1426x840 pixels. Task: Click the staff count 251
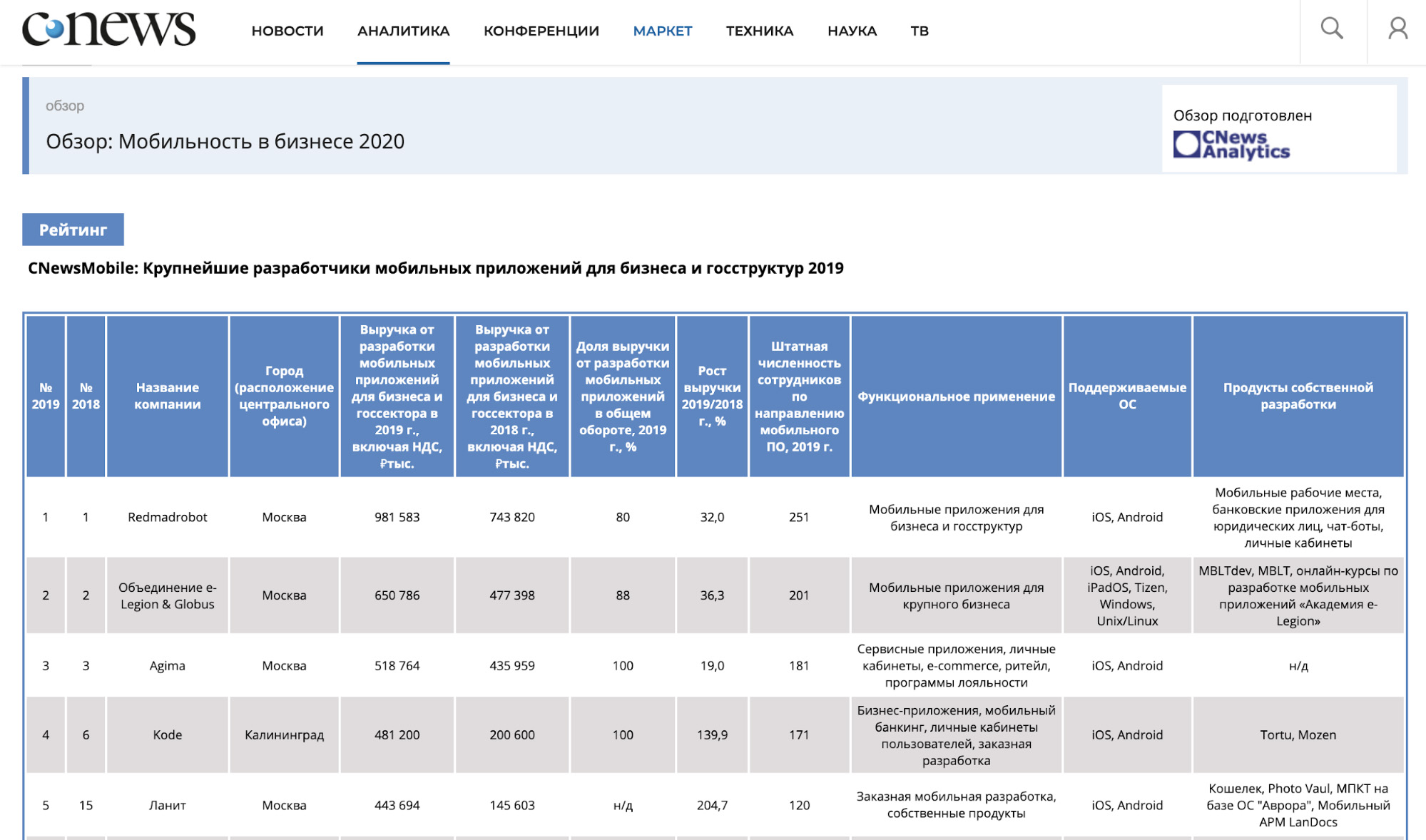[x=799, y=517]
